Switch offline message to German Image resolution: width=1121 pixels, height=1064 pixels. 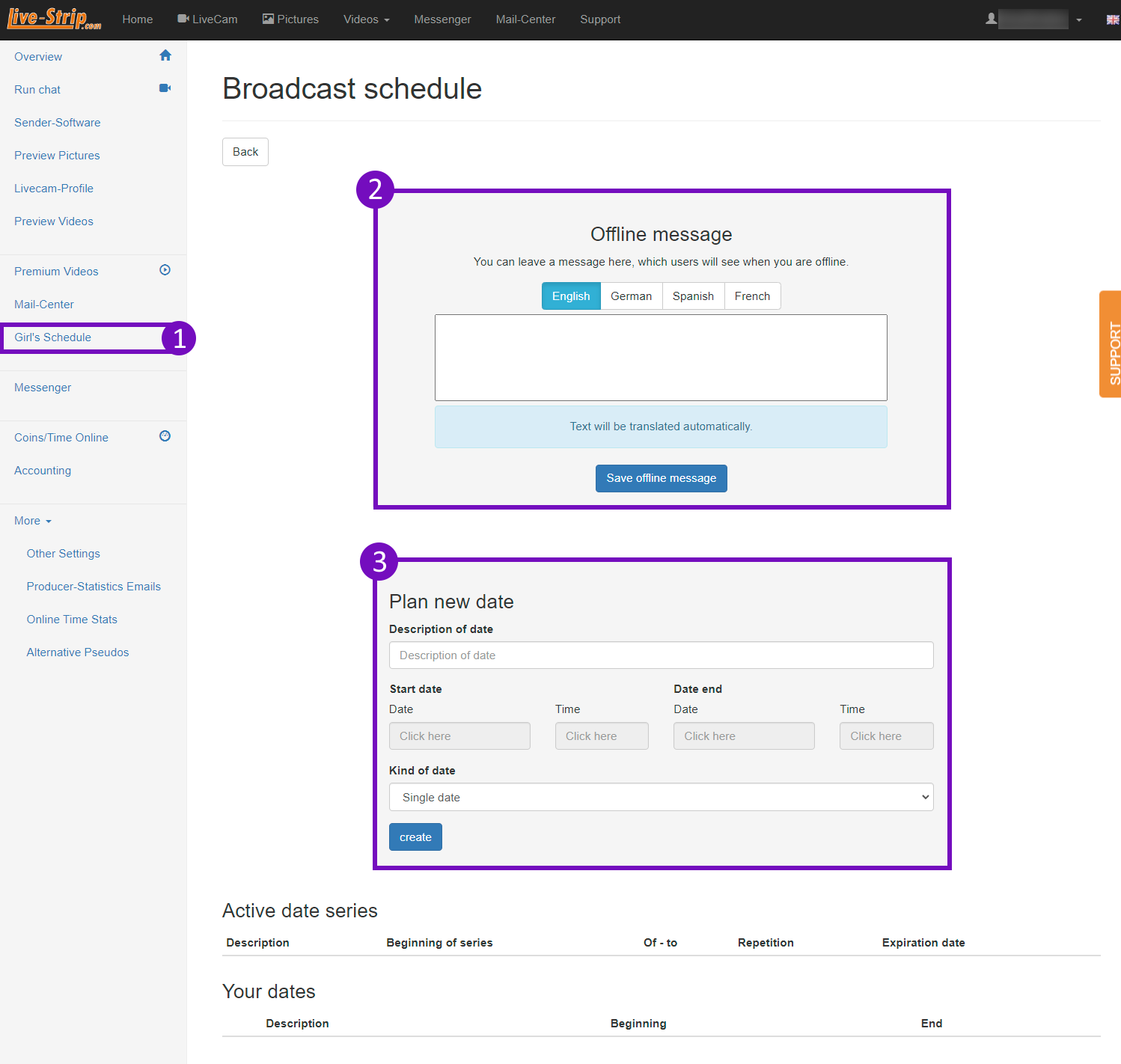pyautogui.click(x=631, y=296)
